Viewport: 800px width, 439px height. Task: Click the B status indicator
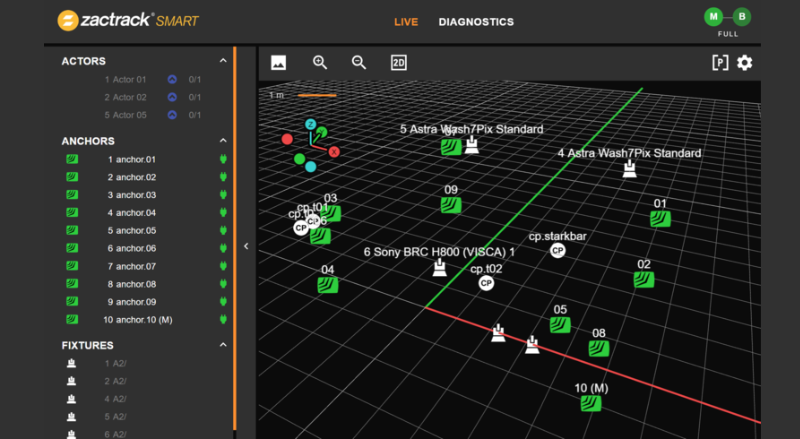(x=742, y=17)
